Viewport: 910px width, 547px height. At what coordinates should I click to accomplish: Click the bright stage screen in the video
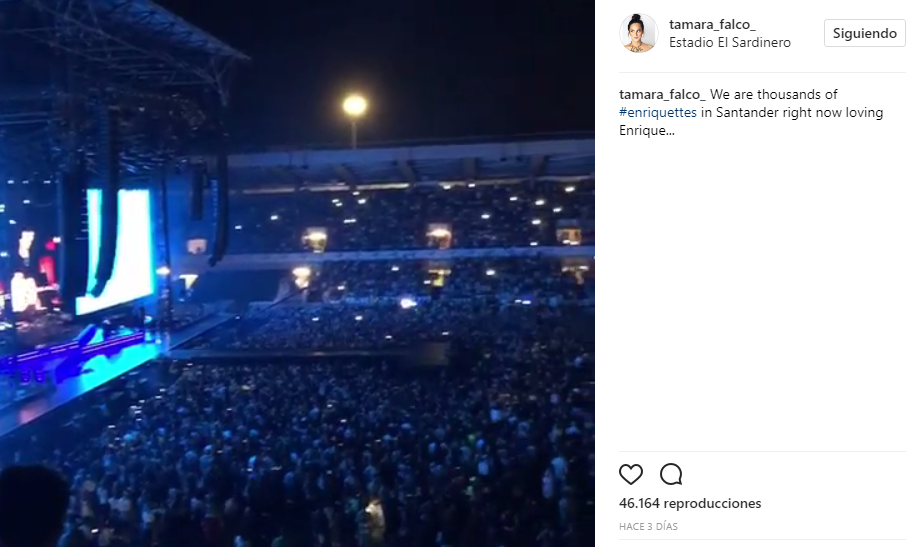click(x=119, y=245)
